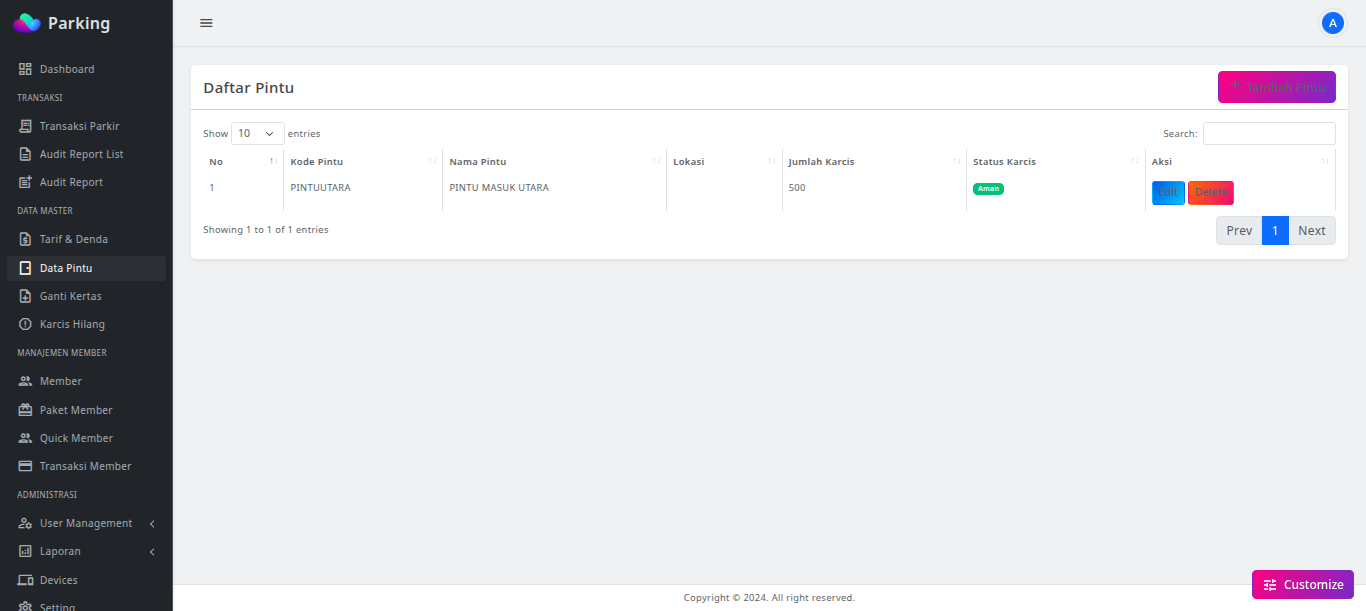Click the User Management people-gear icon
Viewport: 1366px width, 611px height.
click(x=26, y=523)
